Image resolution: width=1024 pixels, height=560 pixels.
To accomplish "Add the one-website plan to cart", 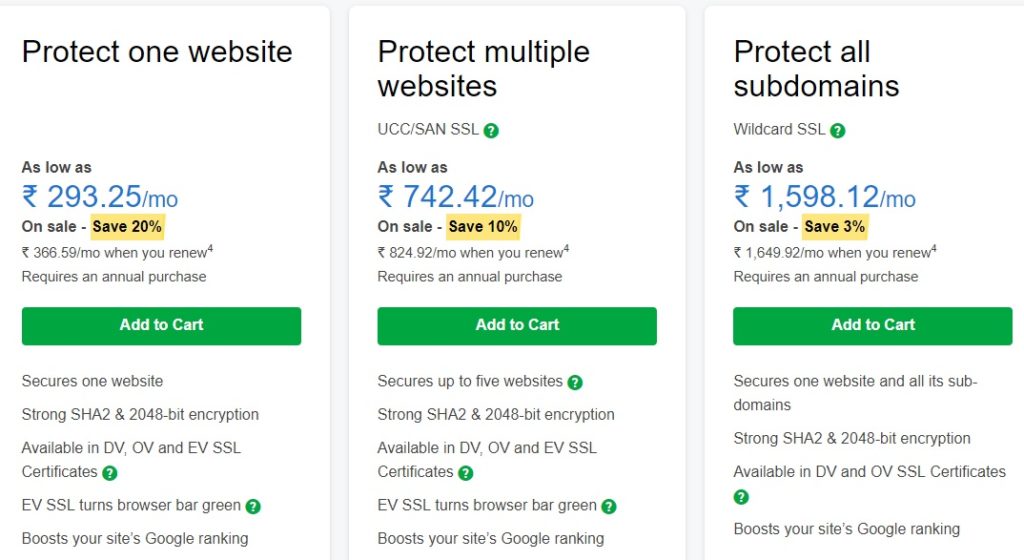I will tap(161, 325).
